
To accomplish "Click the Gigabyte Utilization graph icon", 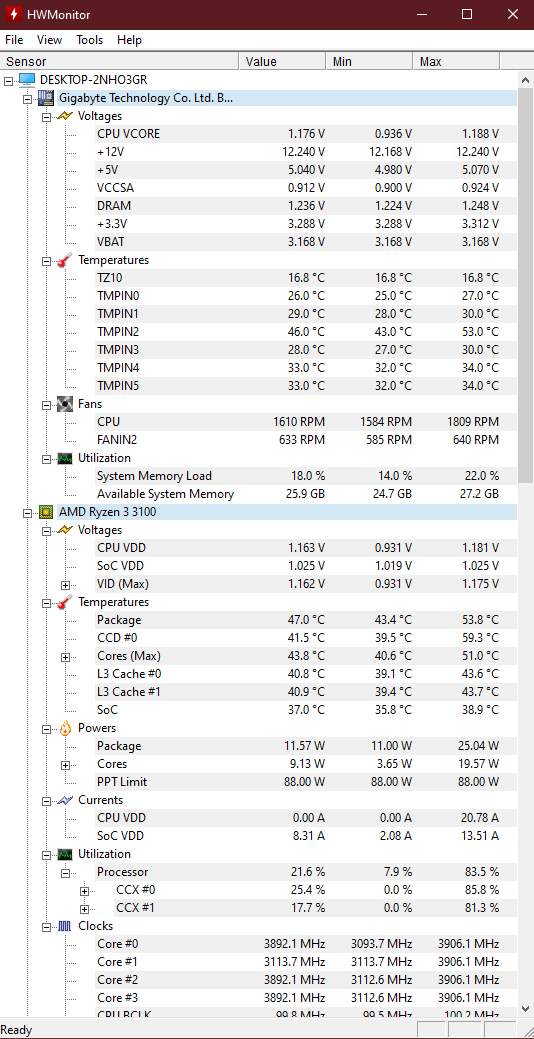I will click(65, 458).
